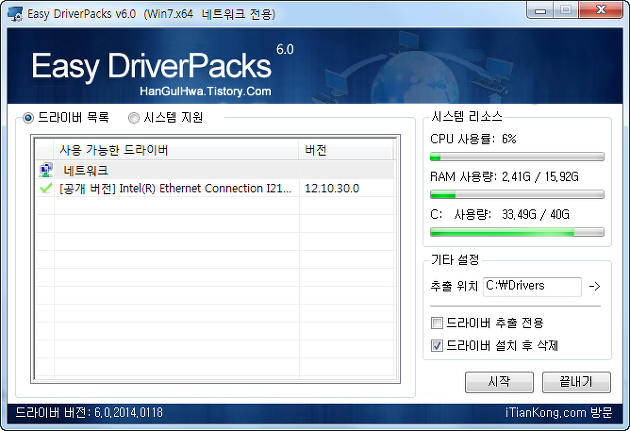
Task: Click the C: drive usage progress bar
Action: [517, 232]
